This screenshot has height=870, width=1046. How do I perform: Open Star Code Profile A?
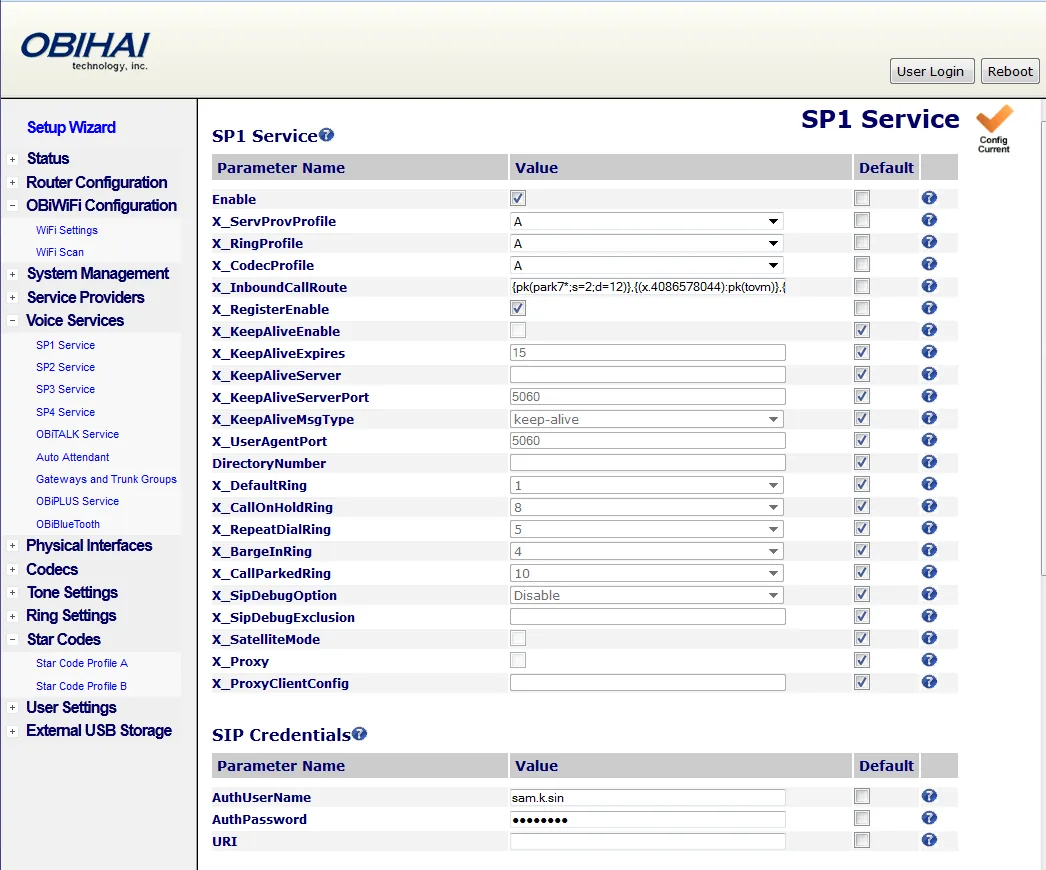pyautogui.click(x=81, y=663)
